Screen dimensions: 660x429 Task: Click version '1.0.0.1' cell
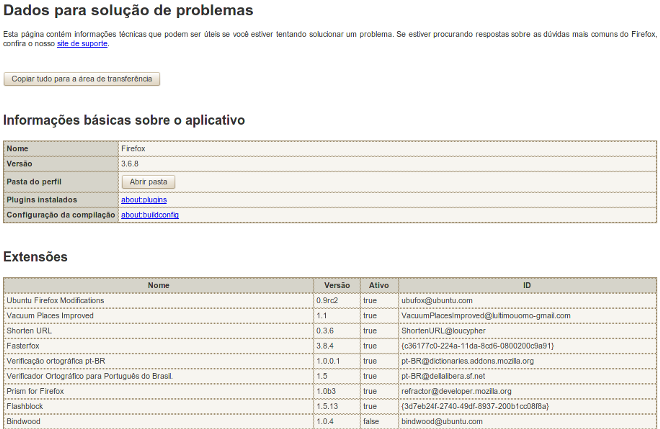(x=337, y=361)
